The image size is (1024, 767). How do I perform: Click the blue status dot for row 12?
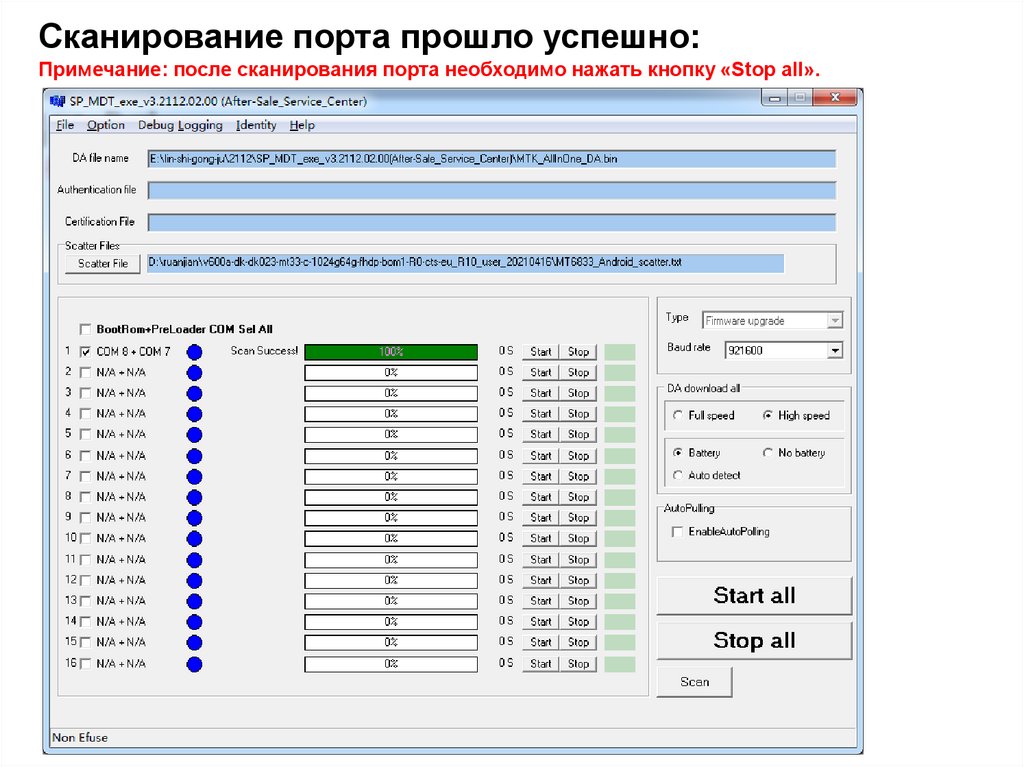coord(194,581)
